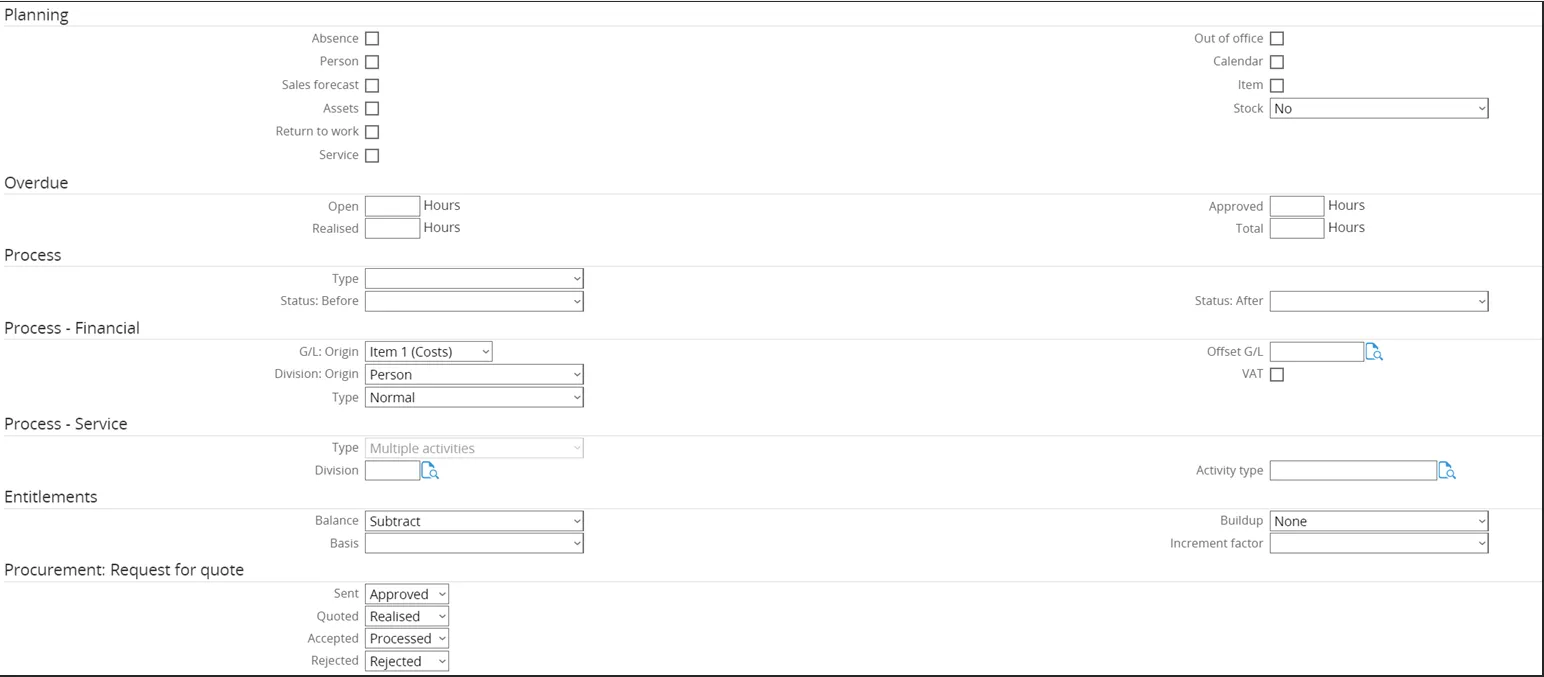Click the Overdue Open hours field

392,206
